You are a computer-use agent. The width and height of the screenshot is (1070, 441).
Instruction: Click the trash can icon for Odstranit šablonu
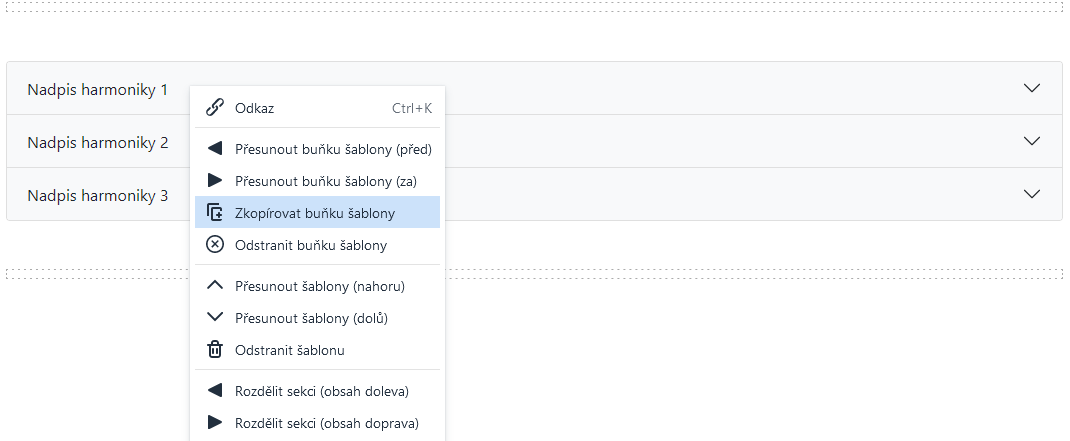215,350
